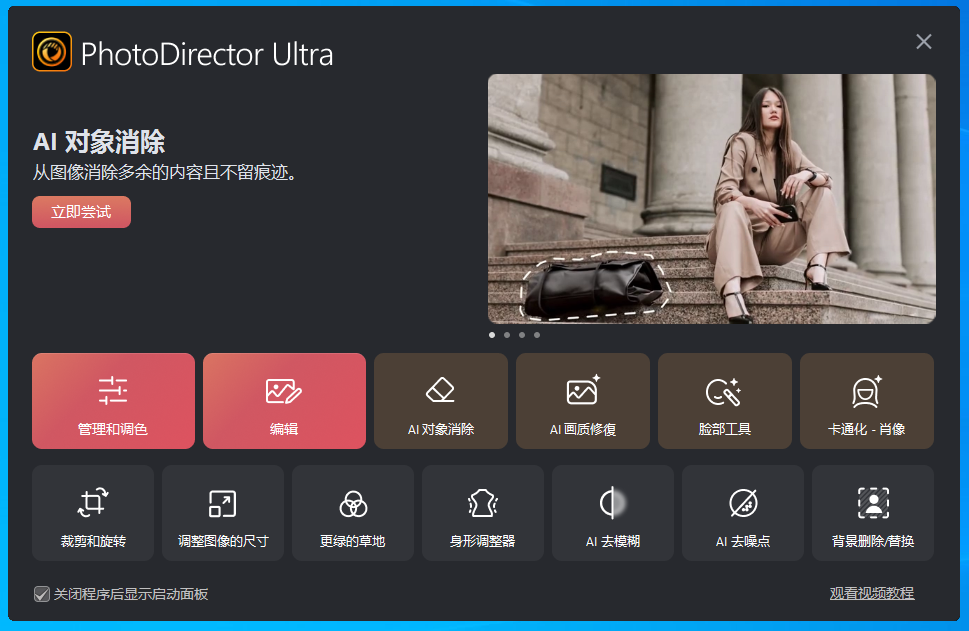
Task: Open the 背景删除/替换 background tool
Action: tap(873, 513)
